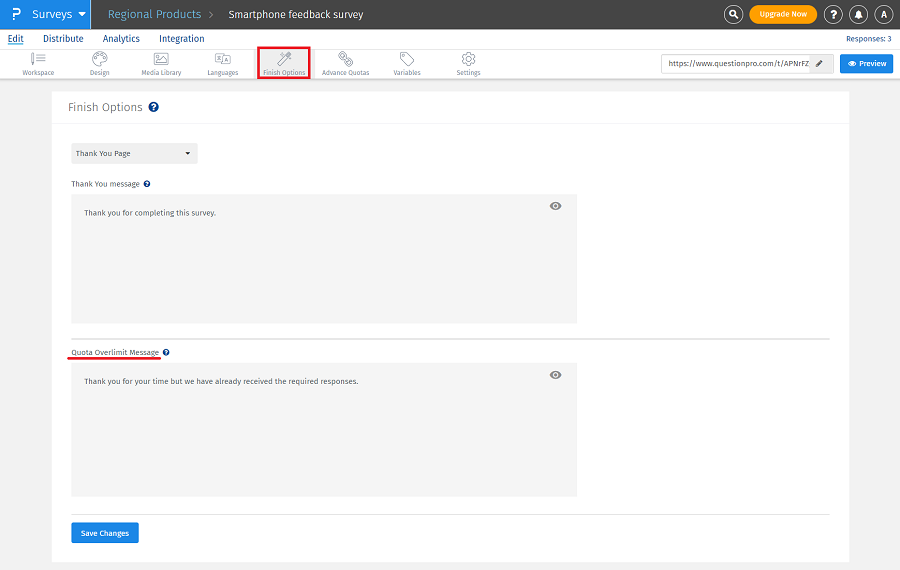Screen dimensions: 900x570
Task: Open the notifications bell icon
Action: (858, 15)
